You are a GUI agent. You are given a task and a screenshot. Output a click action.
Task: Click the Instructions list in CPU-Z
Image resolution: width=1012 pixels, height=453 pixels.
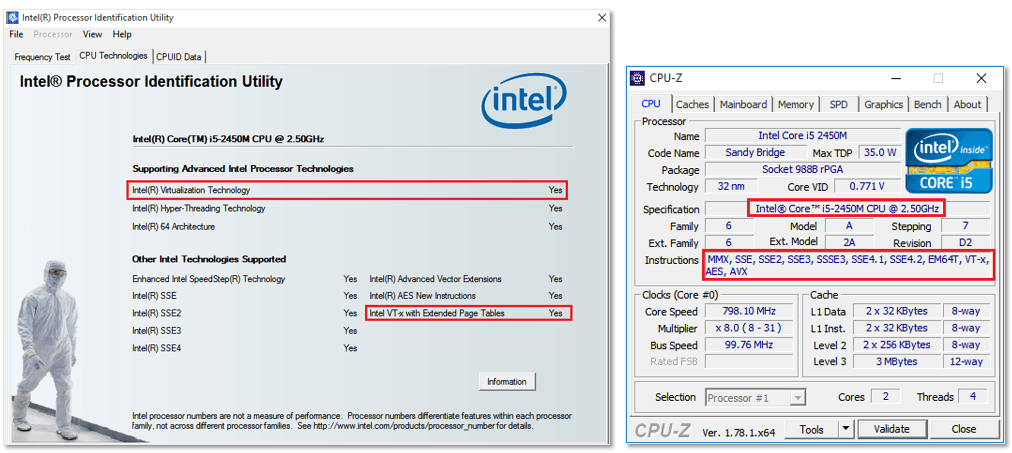(847, 265)
